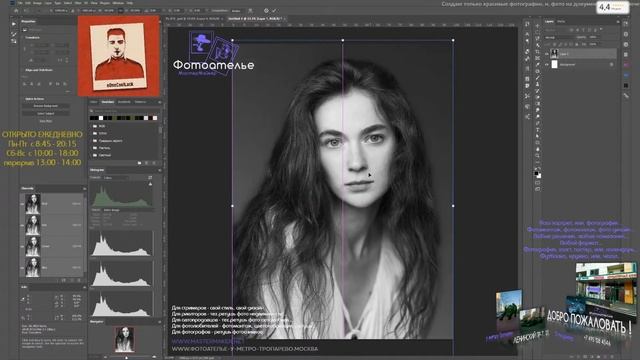This screenshot has height=360, width=640.
Task: Open the Interpolation dropdown in options bar
Action: click(x=237, y=11)
